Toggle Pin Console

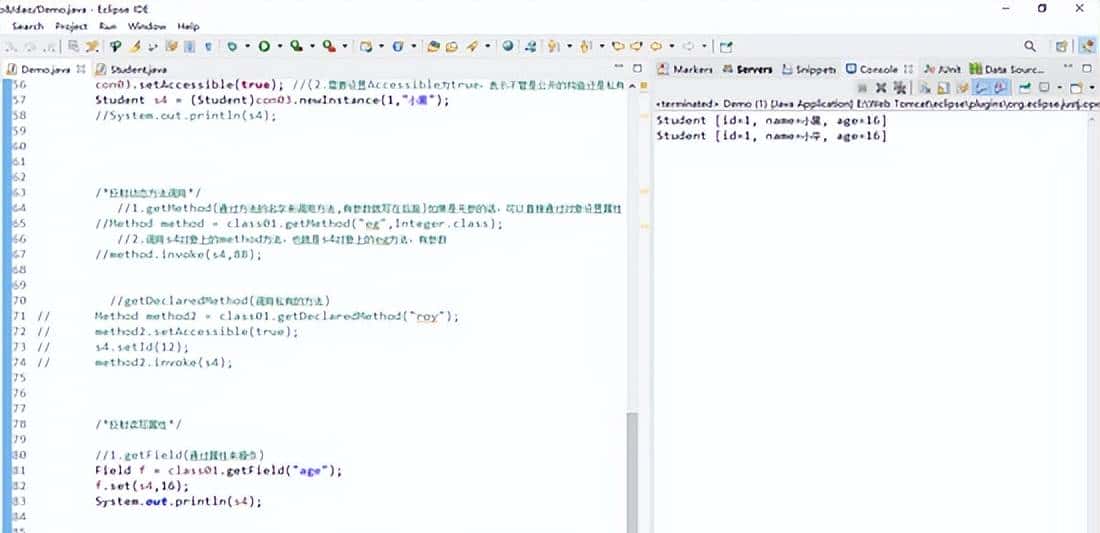click(x=1024, y=88)
